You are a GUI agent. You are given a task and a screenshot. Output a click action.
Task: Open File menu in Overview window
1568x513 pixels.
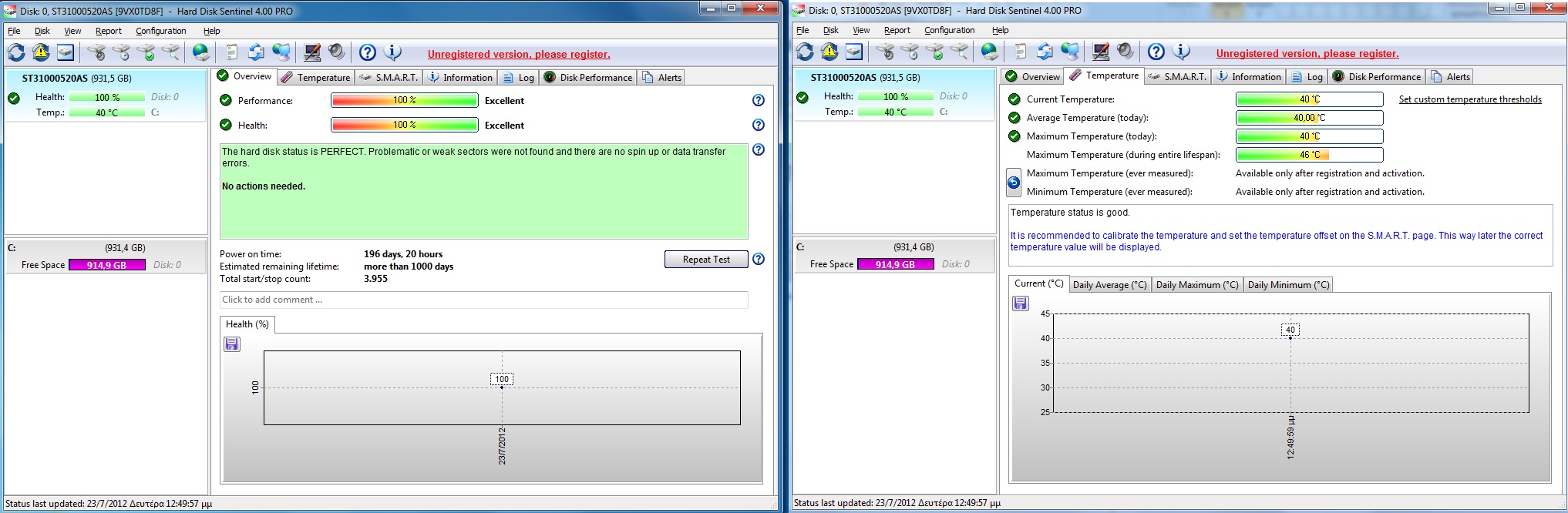[x=14, y=31]
